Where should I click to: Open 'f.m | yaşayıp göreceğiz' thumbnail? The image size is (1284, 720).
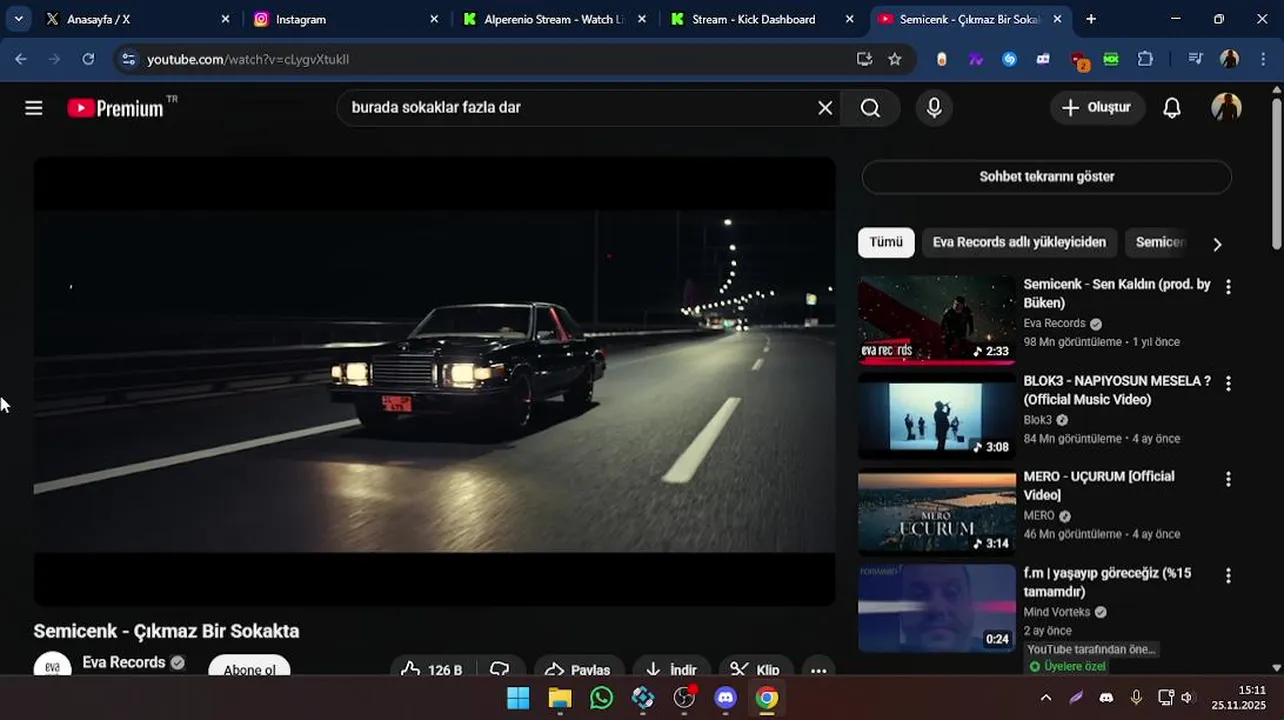[x=936, y=608]
